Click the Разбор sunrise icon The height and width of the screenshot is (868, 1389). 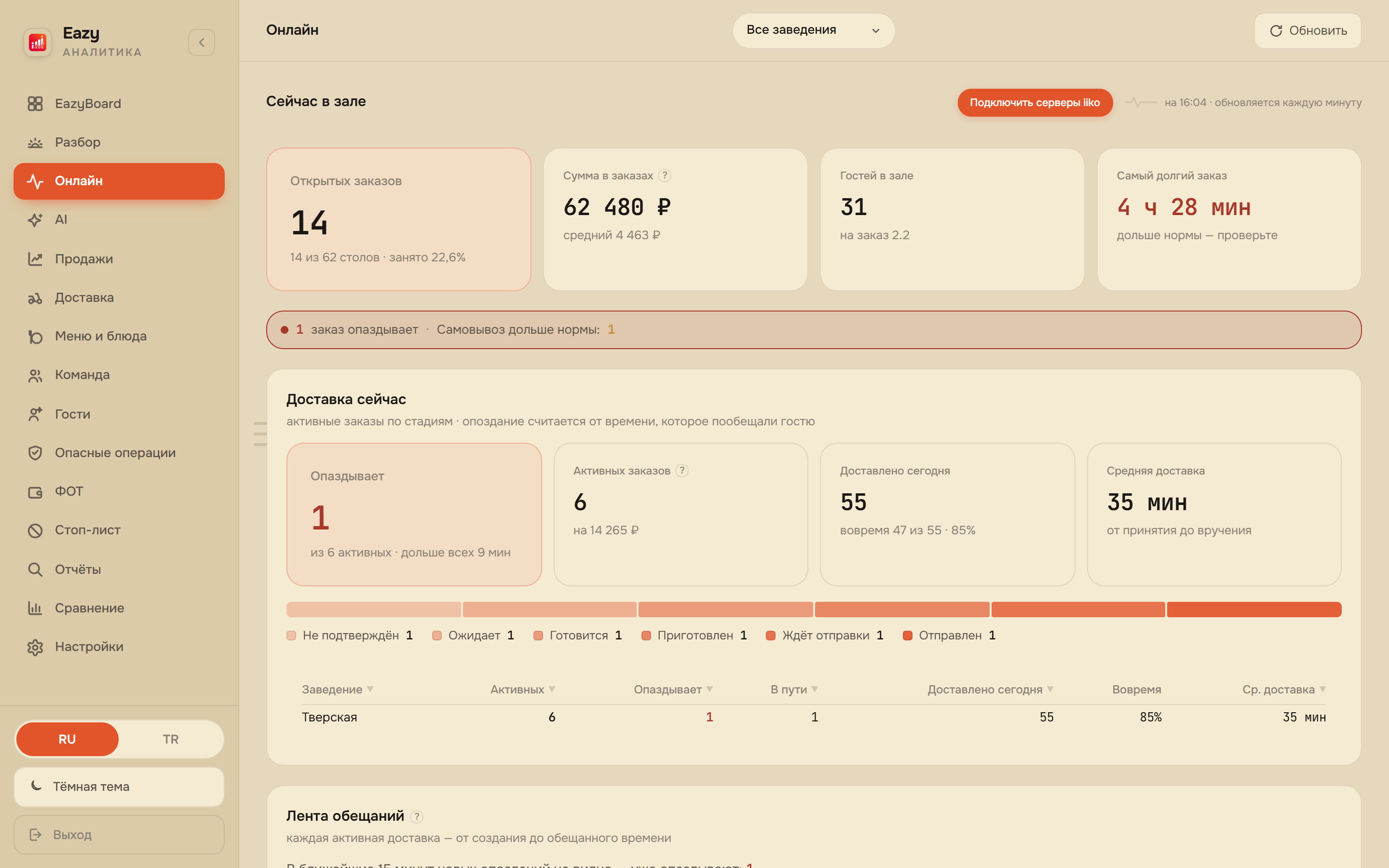(35, 142)
